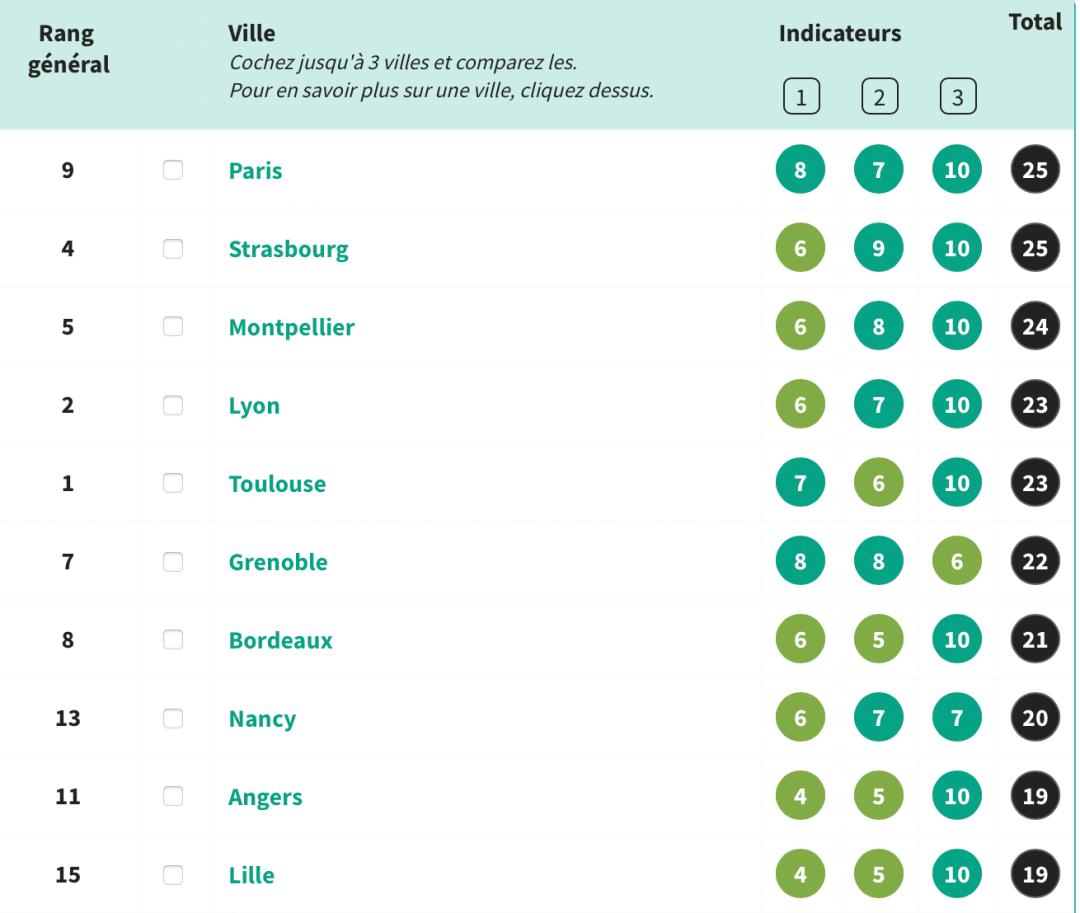Open the Montpellier city page
This screenshot has height=913, width=1080.
(291, 328)
